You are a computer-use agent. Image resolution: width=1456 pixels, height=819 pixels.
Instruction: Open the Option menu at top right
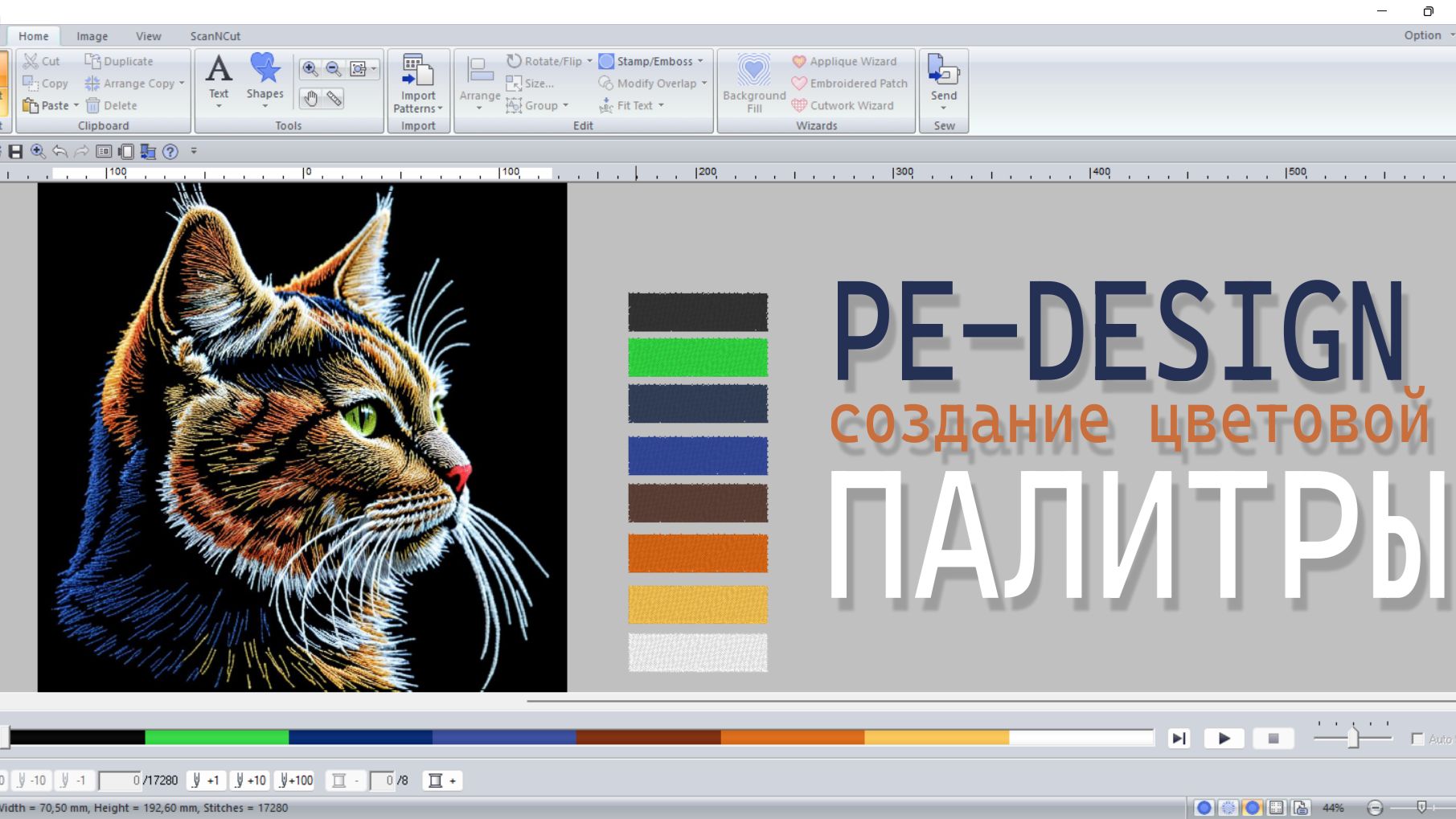[1424, 35]
